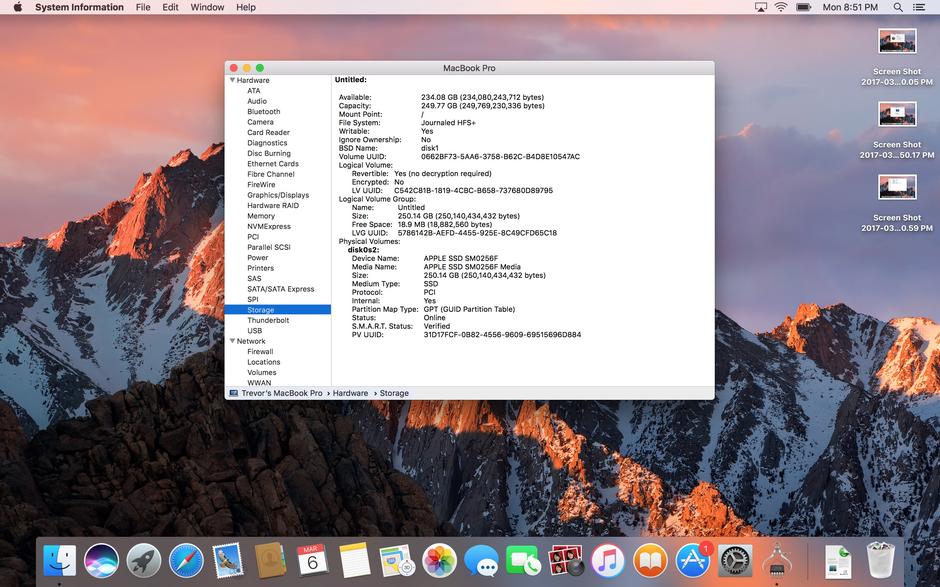This screenshot has height=587, width=940.
Task: Select Thunderbolt in the sidebar
Action: tap(268, 320)
